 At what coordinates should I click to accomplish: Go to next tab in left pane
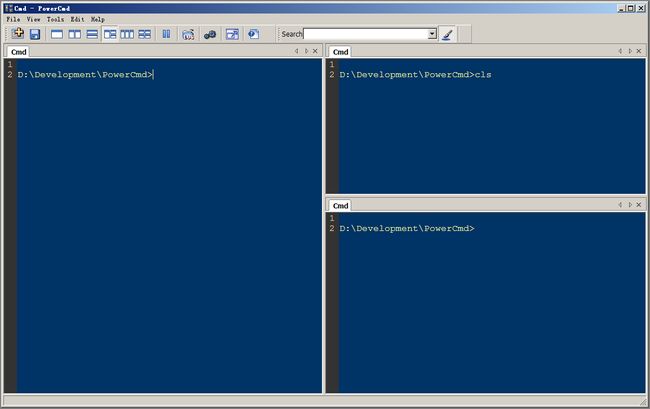[306, 51]
